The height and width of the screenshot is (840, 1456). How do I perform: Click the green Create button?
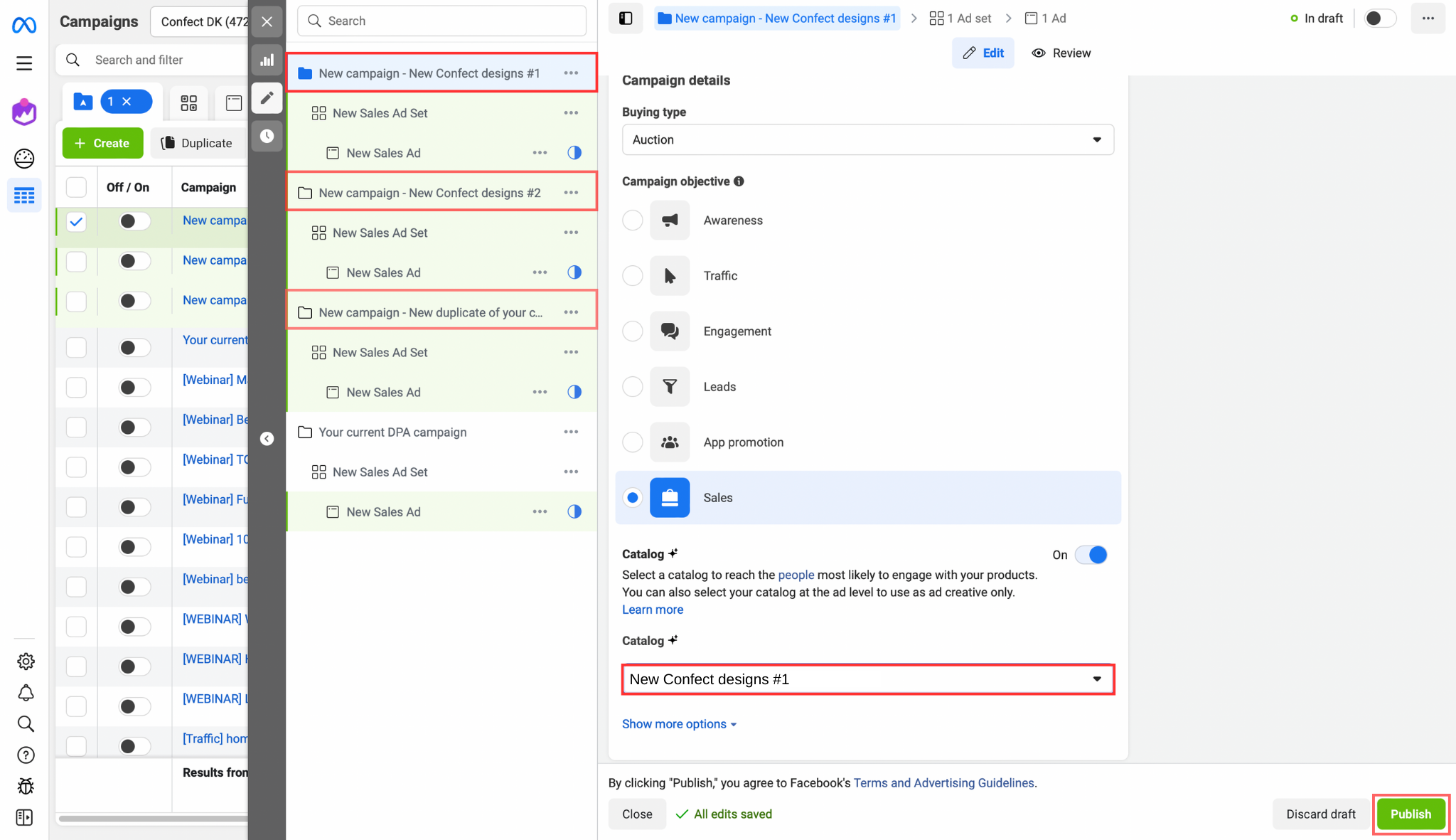pyautogui.click(x=102, y=143)
